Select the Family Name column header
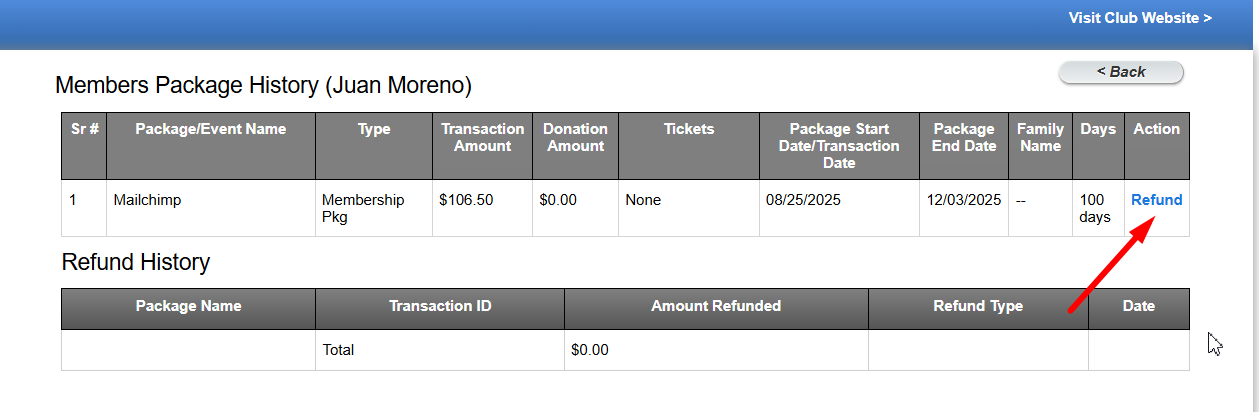This screenshot has height=412, width=1259. click(1040, 137)
